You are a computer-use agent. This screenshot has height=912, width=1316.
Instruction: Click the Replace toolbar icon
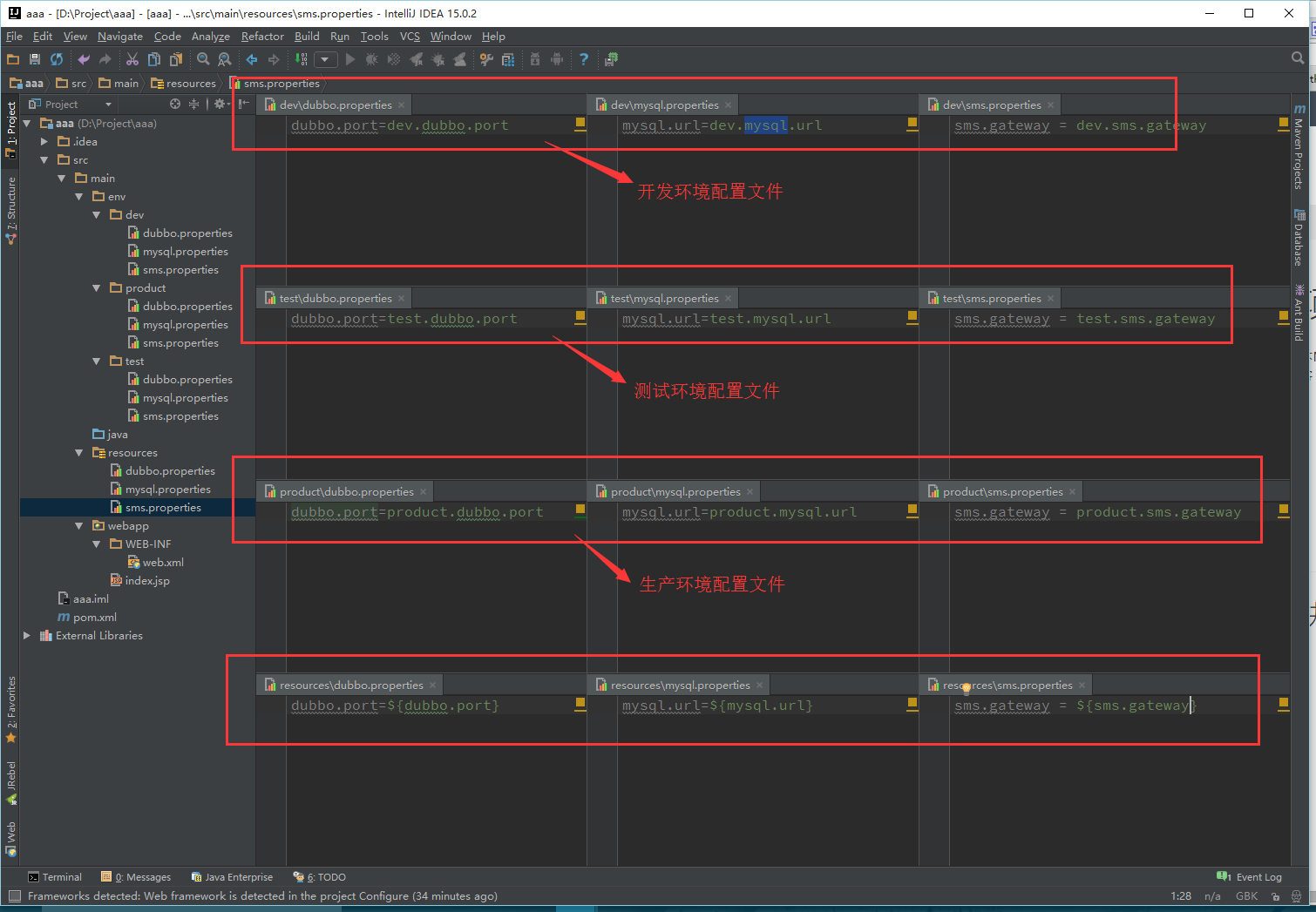(225, 59)
